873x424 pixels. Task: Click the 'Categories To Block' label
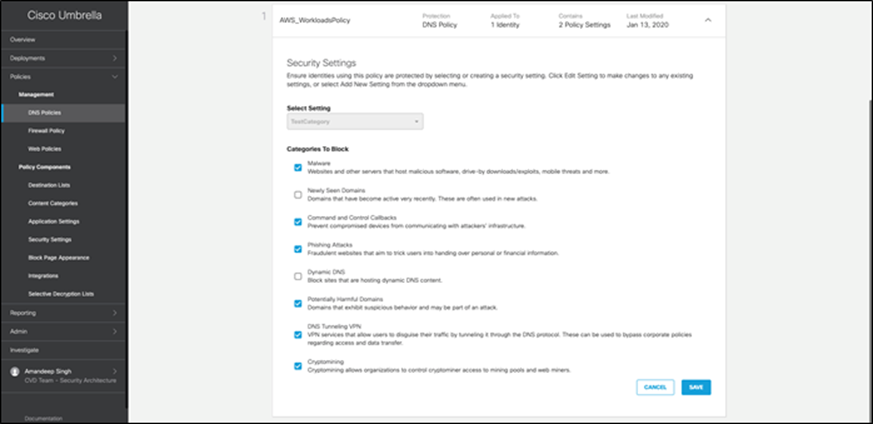coord(318,149)
